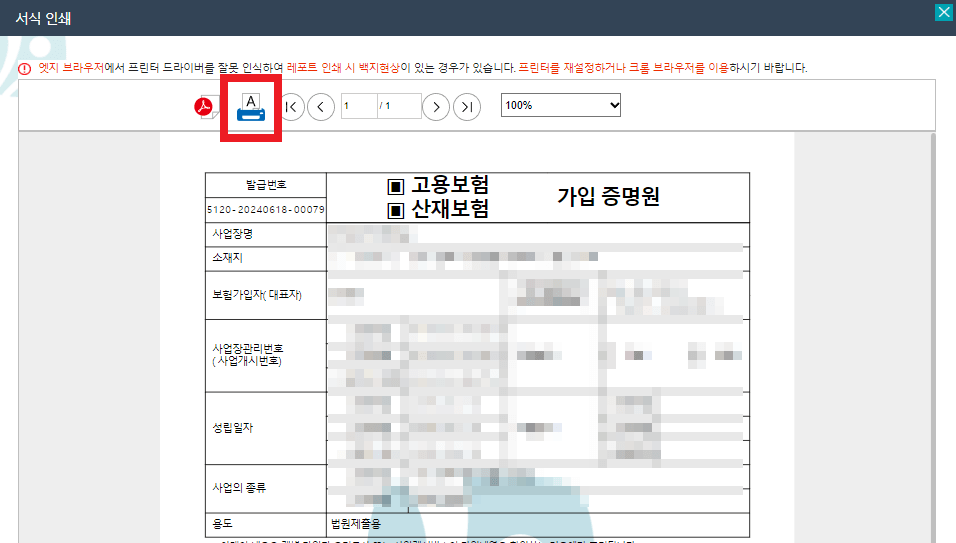Select the 사업의 종류 label
Viewport: 956px width, 543px height.
(x=239, y=488)
